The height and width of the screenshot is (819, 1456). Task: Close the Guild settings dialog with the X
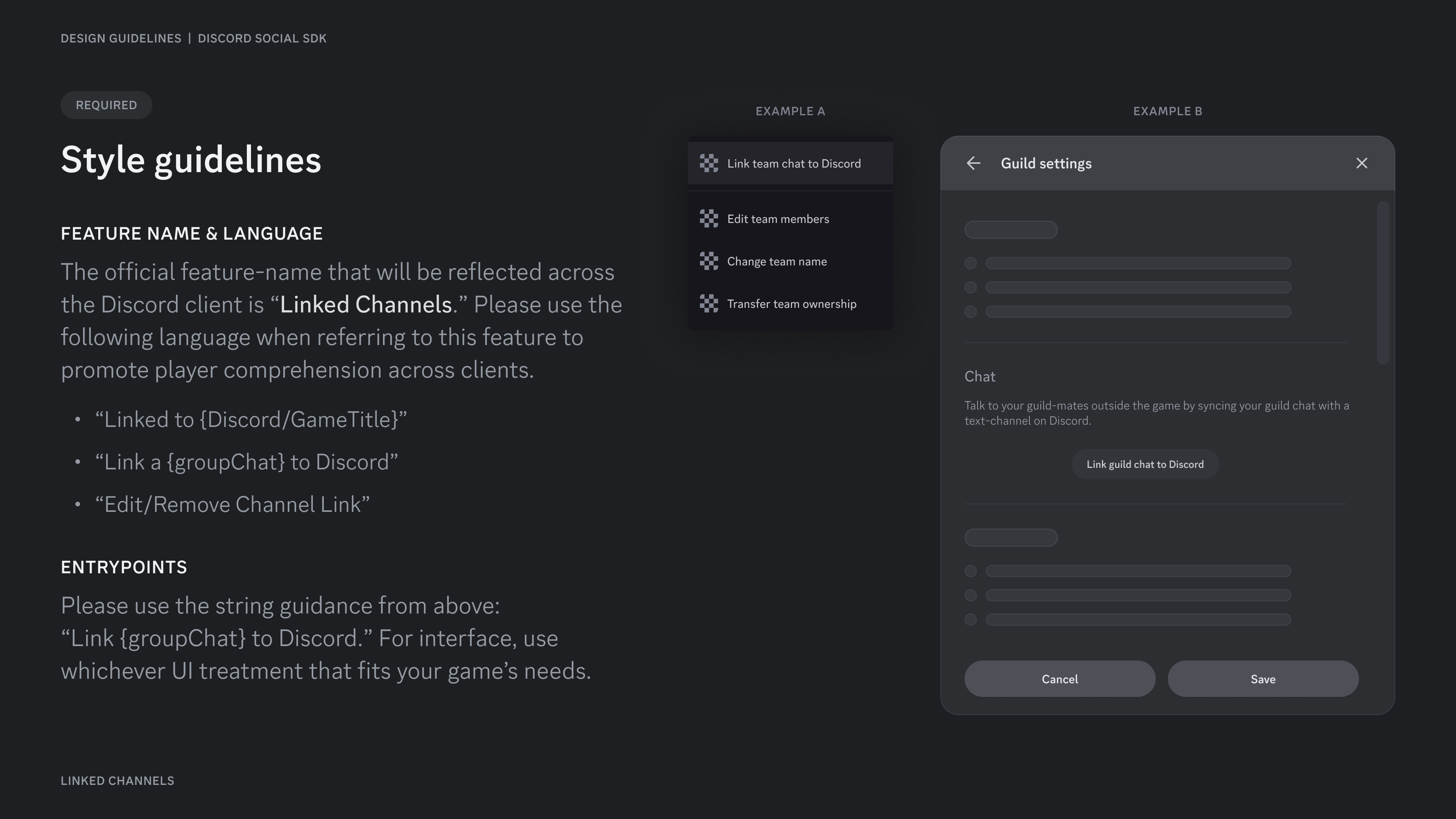pyautogui.click(x=1362, y=163)
